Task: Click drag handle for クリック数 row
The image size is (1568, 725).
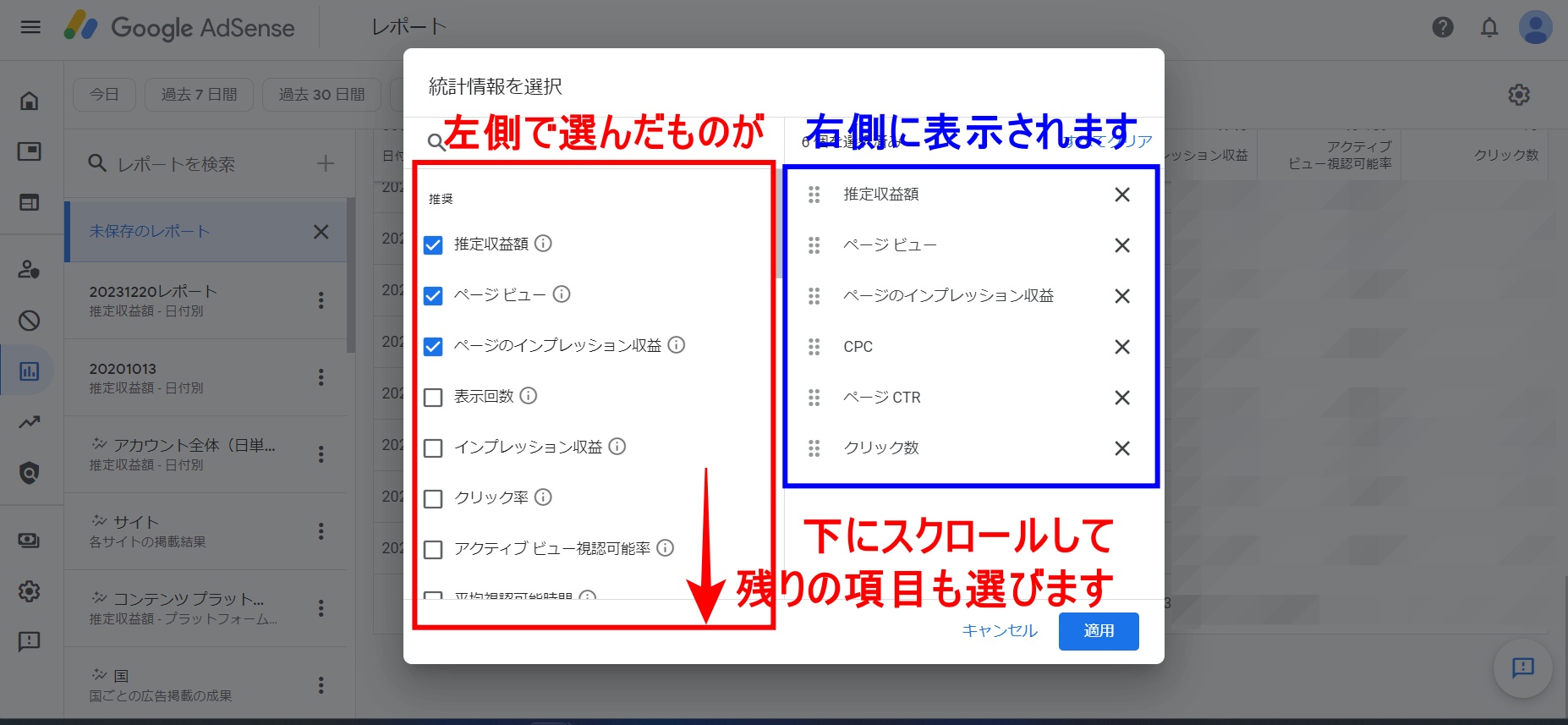Action: (814, 448)
